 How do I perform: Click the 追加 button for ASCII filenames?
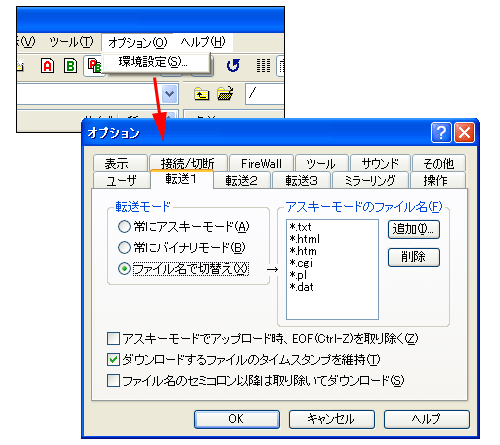point(414,229)
